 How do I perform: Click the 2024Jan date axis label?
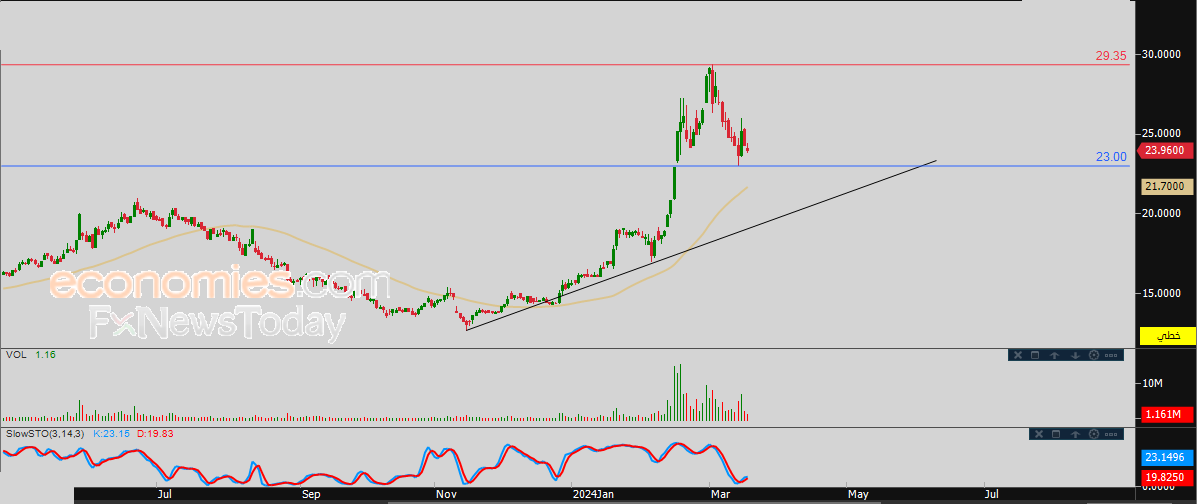[595, 495]
